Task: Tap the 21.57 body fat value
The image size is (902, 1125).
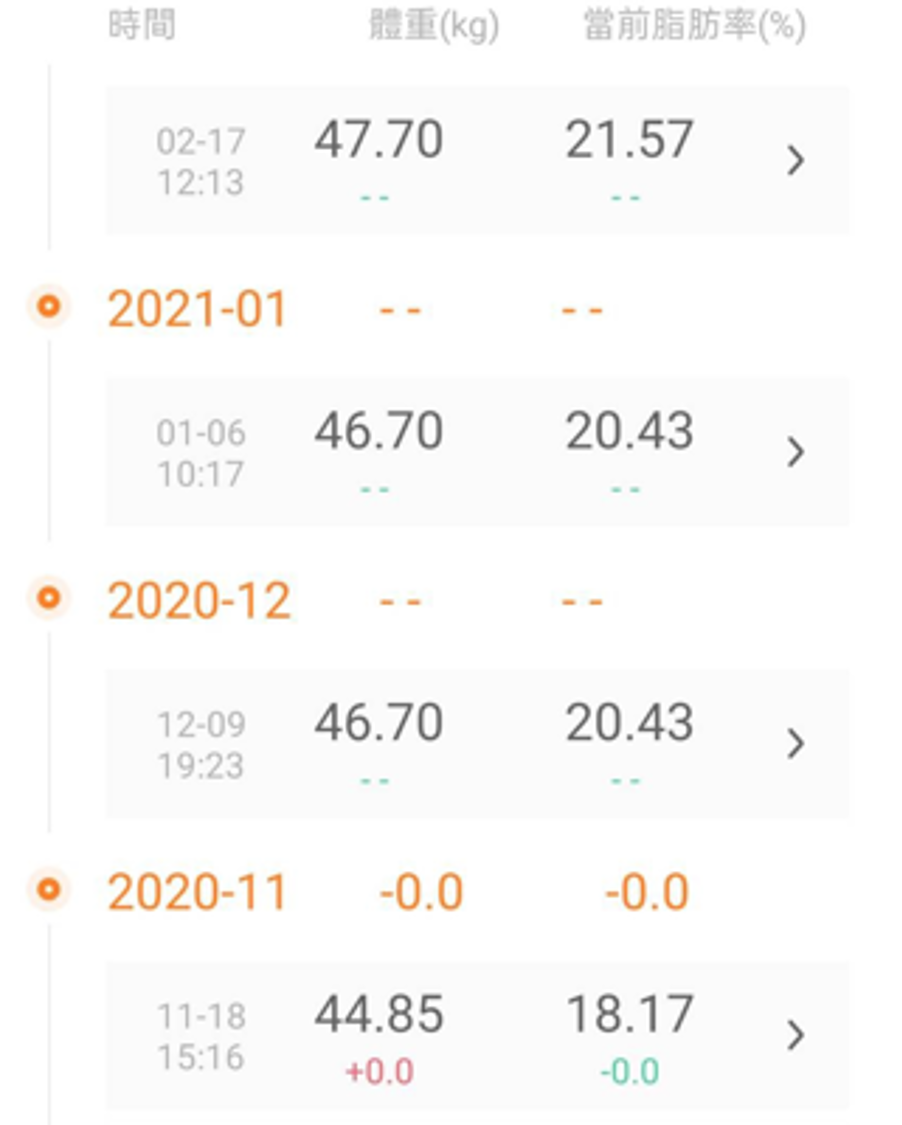Action: point(629,139)
